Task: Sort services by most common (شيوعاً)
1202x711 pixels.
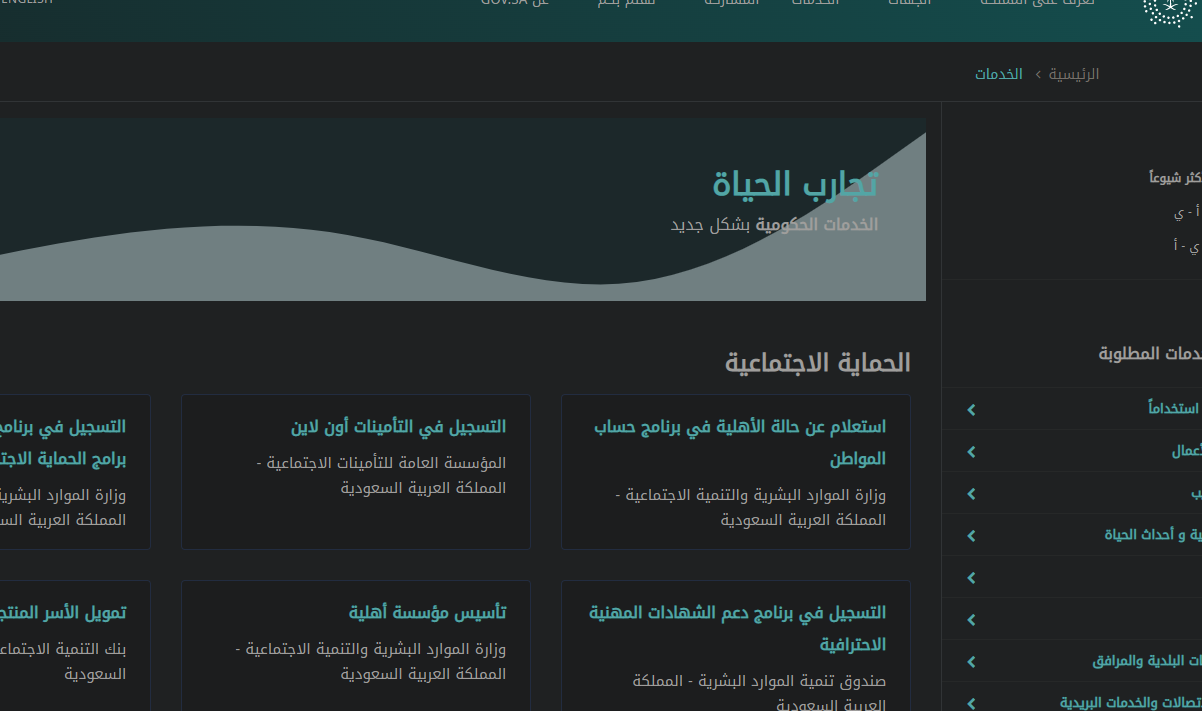Action: tap(1175, 178)
